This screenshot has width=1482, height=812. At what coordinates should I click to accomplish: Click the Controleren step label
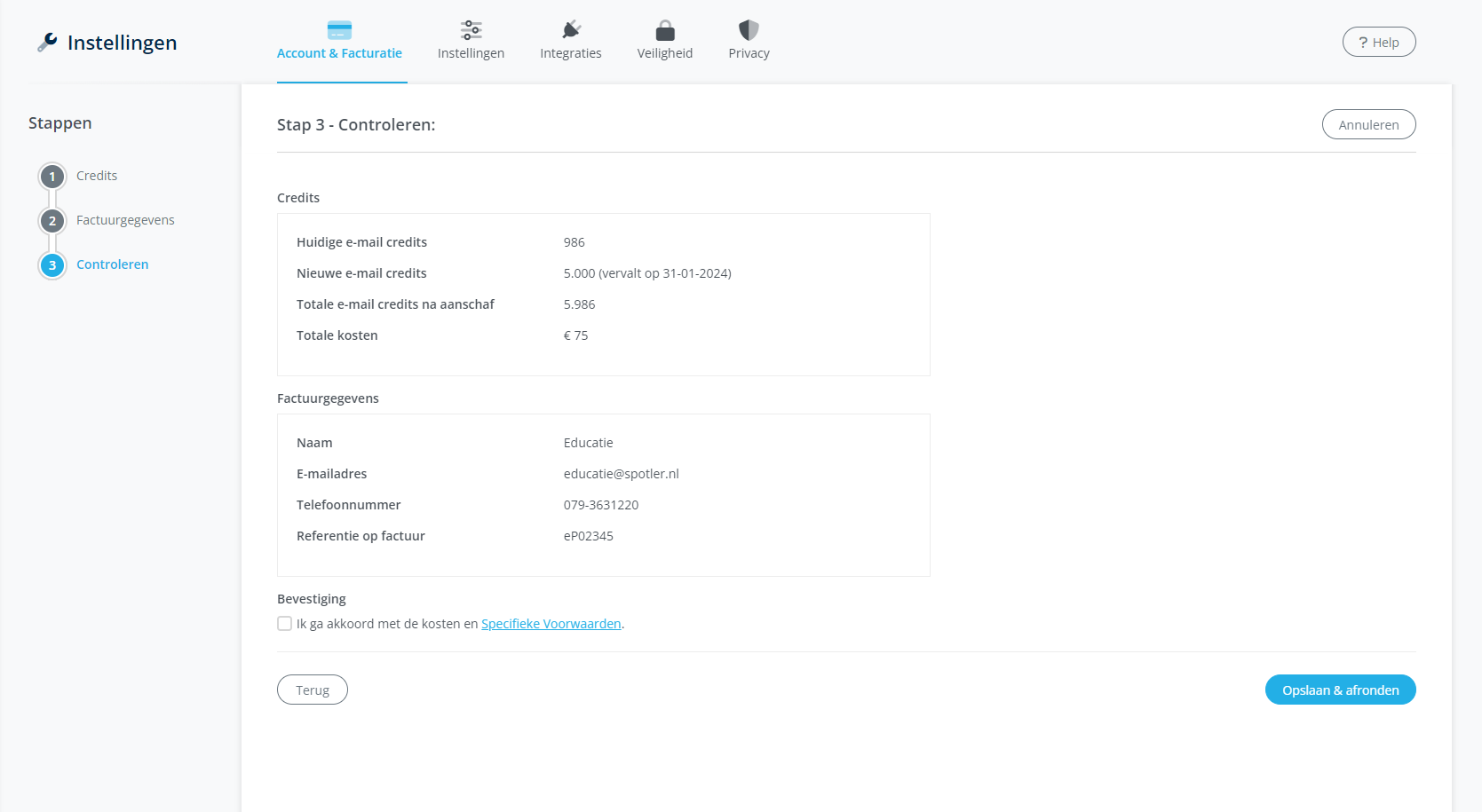pos(112,264)
